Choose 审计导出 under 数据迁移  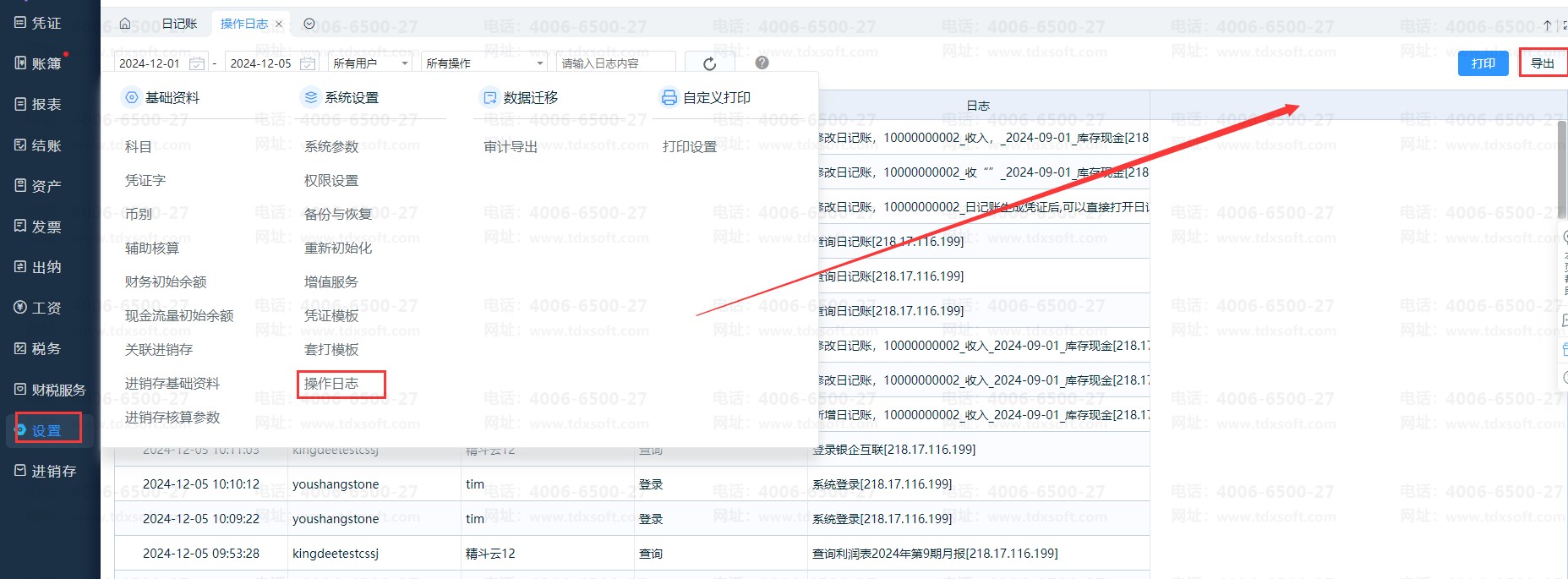511,147
